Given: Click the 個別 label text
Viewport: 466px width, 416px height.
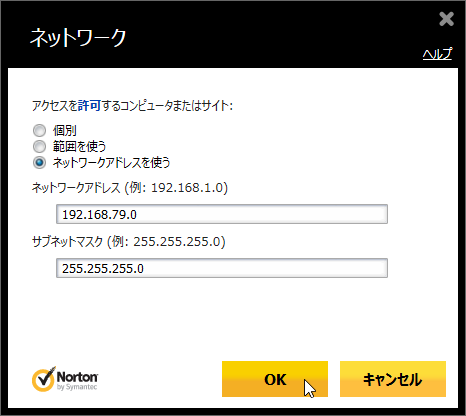Looking at the screenshot, I should pos(65,130).
